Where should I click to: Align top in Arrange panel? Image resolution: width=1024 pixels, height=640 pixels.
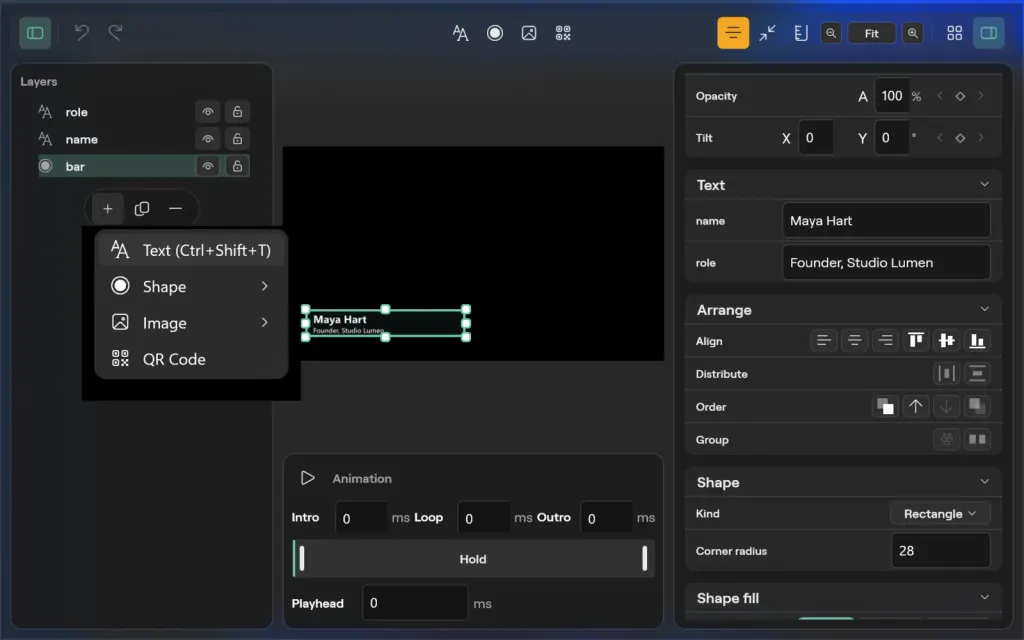pyautogui.click(x=916, y=340)
